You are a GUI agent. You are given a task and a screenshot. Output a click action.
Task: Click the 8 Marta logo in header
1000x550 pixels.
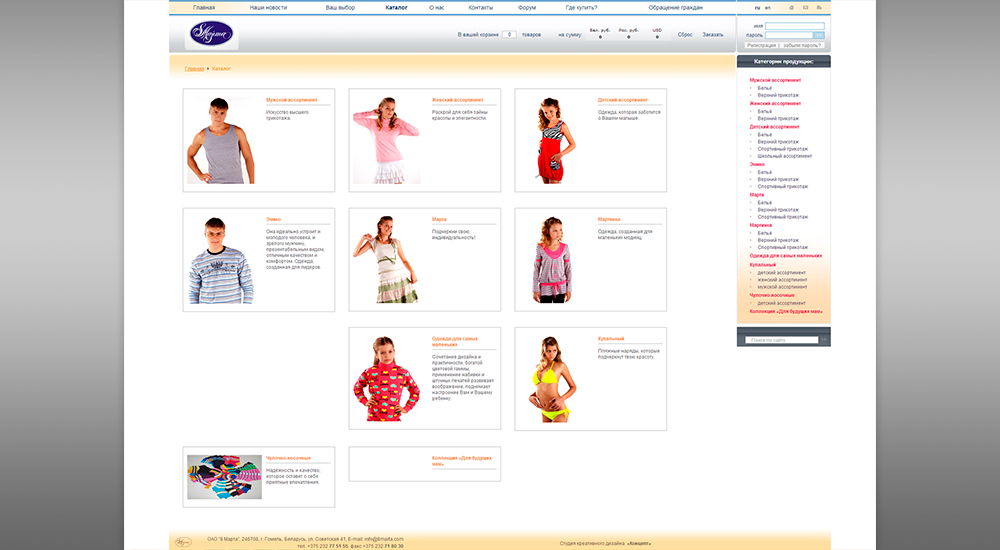coord(211,35)
